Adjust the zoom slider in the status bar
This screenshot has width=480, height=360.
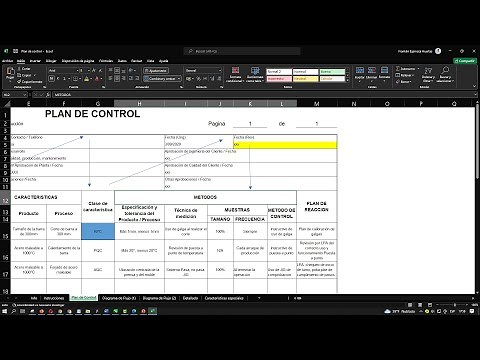click(x=455, y=305)
